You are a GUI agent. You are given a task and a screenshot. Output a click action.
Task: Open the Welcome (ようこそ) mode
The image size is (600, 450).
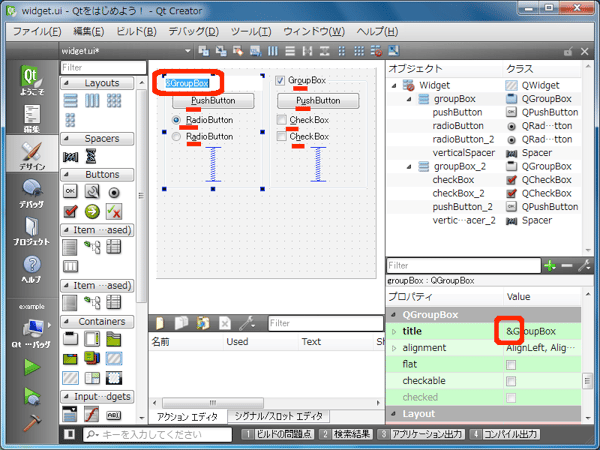31,81
